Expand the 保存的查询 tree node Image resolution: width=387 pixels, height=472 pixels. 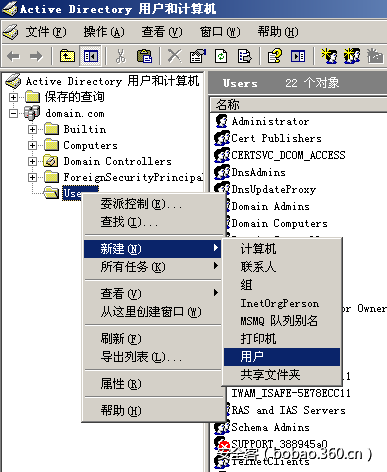[x=13, y=97]
